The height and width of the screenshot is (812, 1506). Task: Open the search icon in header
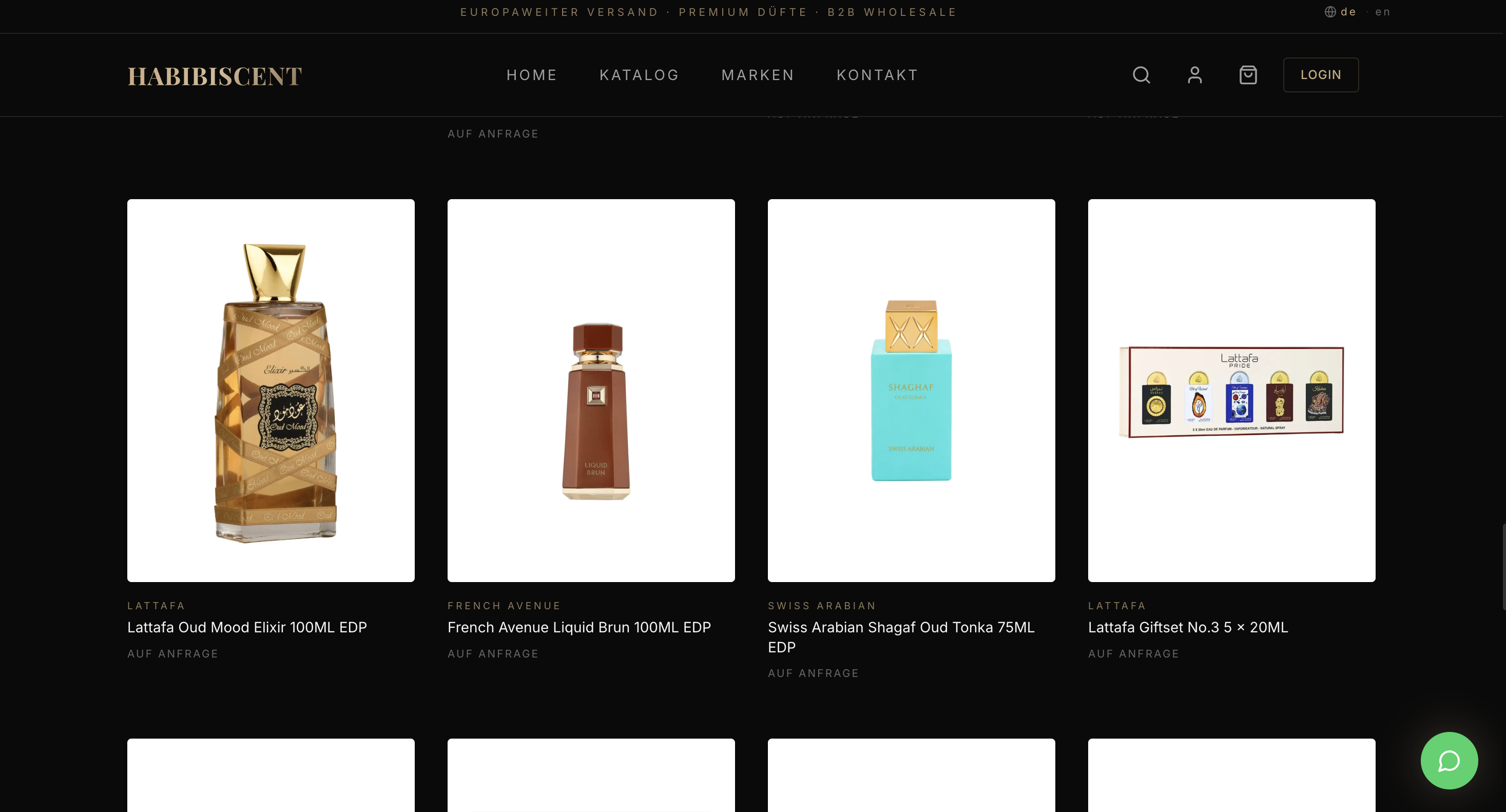tap(1141, 75)
